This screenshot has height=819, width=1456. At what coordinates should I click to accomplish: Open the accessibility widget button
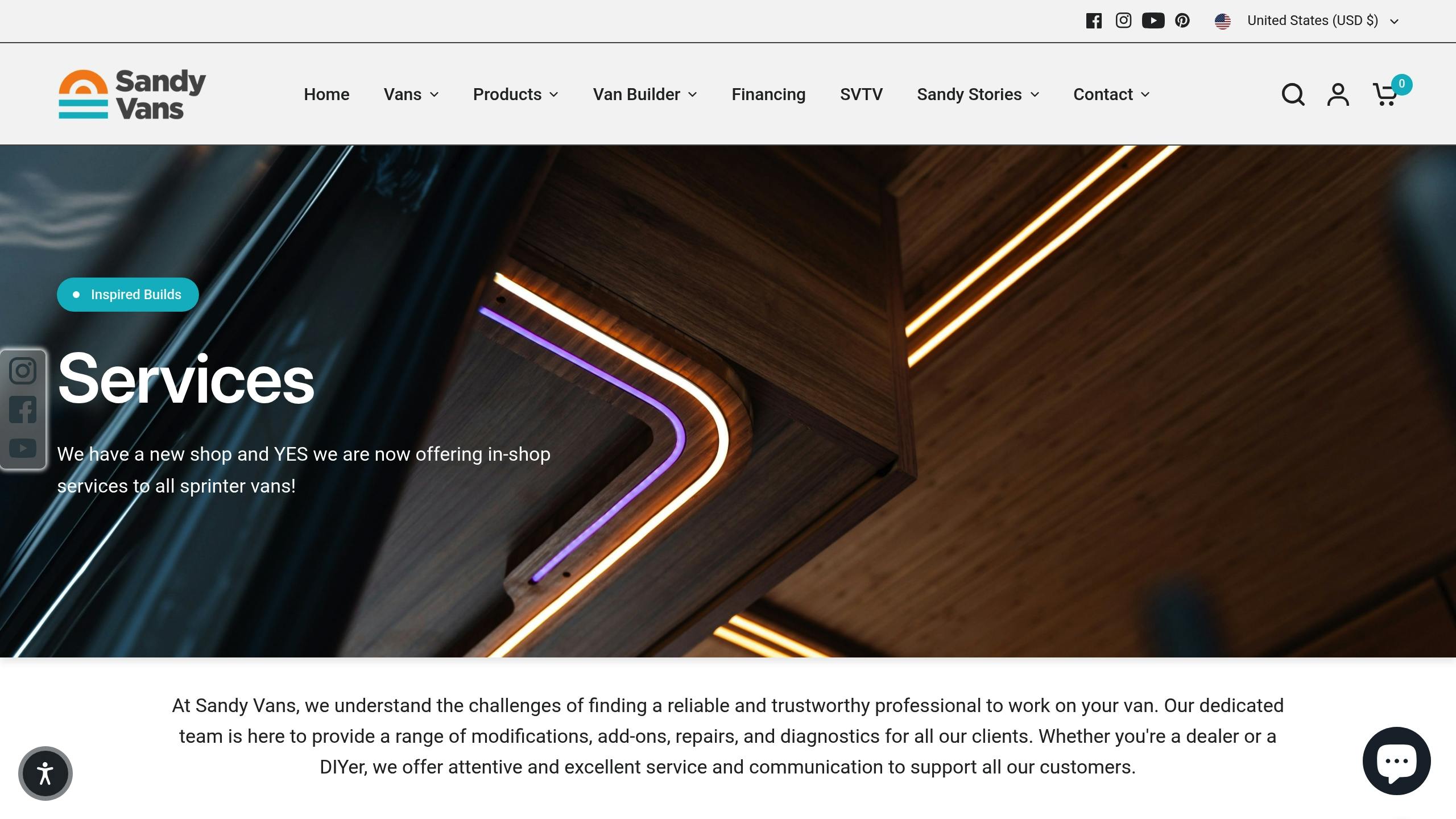[x=45, y=773]
